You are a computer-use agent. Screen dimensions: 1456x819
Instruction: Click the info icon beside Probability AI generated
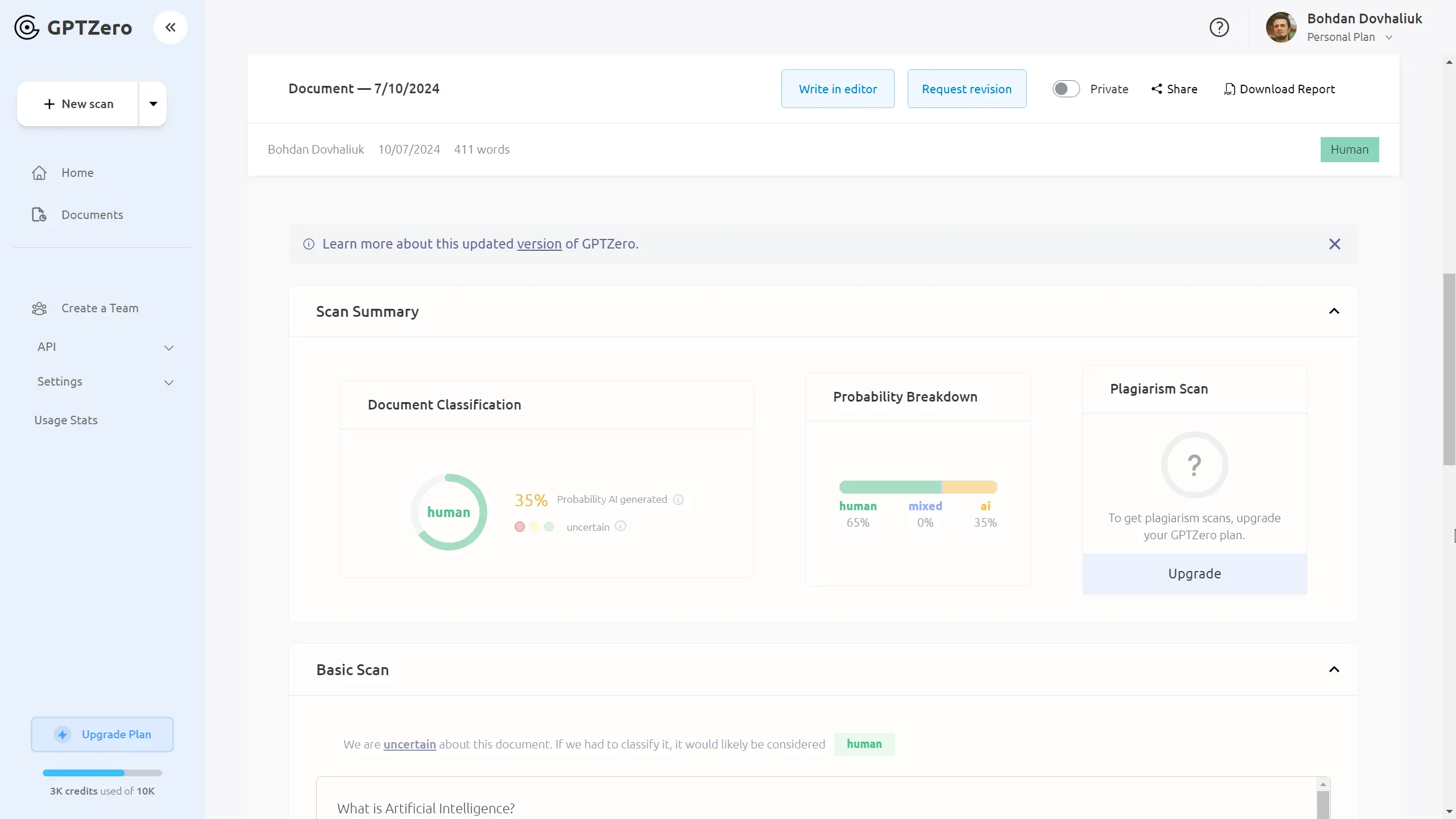pyautogui.click(x=678, y=499)
